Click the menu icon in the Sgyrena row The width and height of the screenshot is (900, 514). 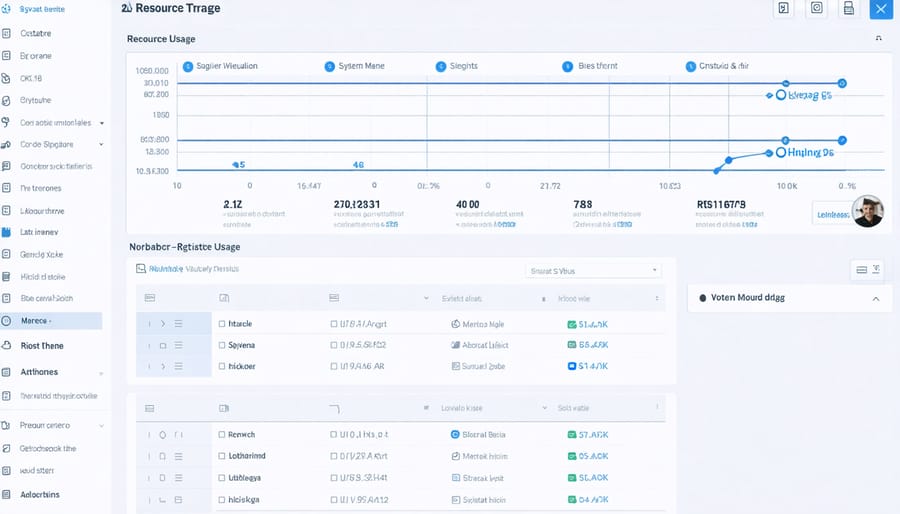click(x=179, y=345)
